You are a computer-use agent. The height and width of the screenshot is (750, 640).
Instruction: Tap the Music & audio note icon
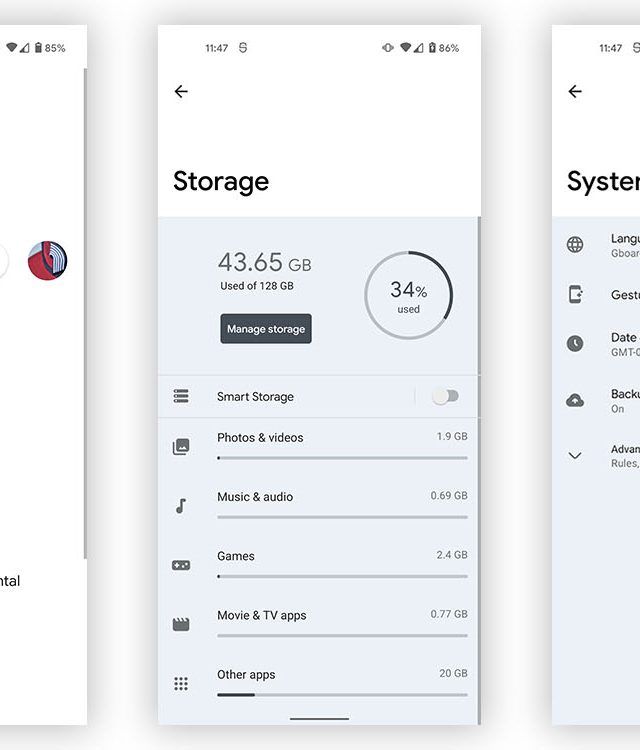coord(181,506)
